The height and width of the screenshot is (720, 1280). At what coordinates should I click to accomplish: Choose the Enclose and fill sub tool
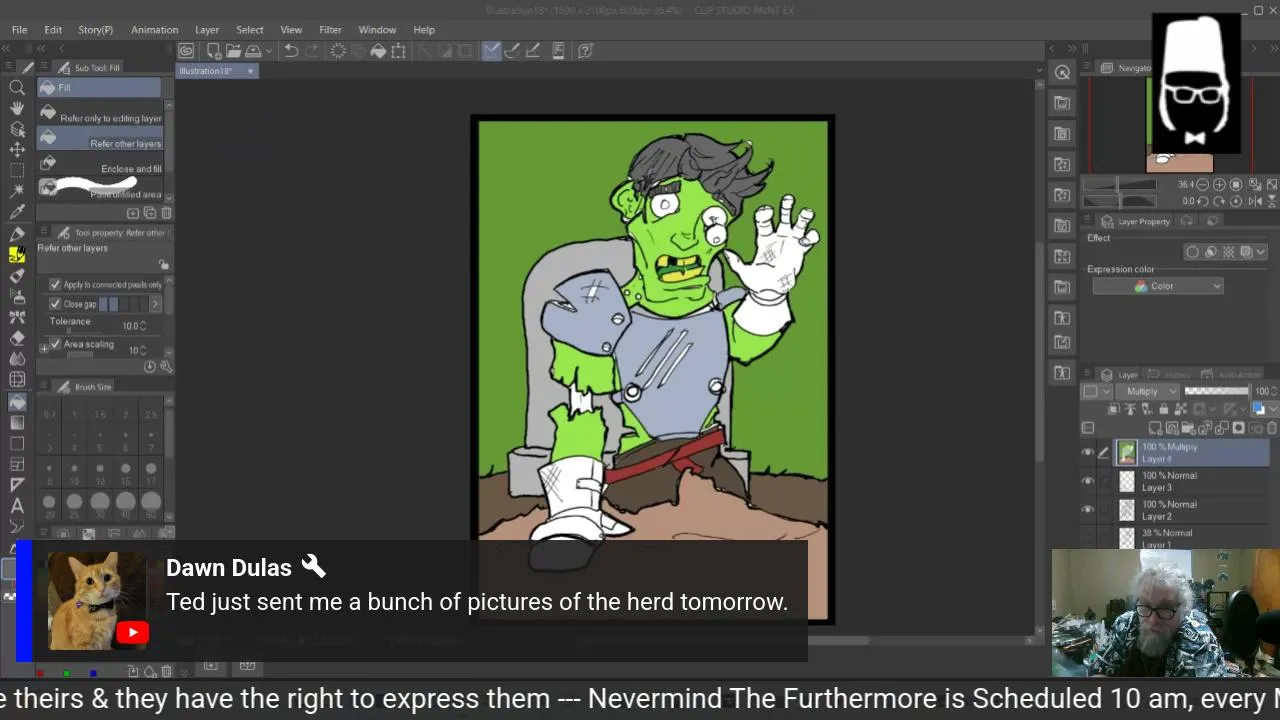click(x=100, y=164)
